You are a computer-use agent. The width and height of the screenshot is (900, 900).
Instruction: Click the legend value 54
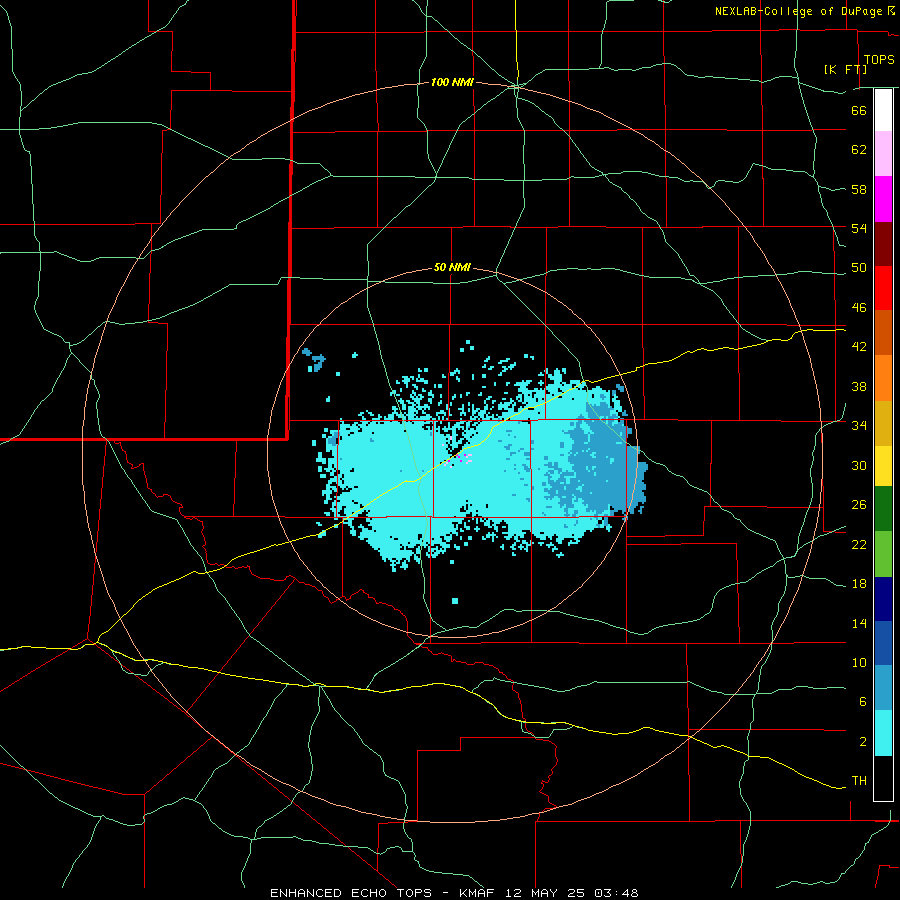(x=859, y=228)
